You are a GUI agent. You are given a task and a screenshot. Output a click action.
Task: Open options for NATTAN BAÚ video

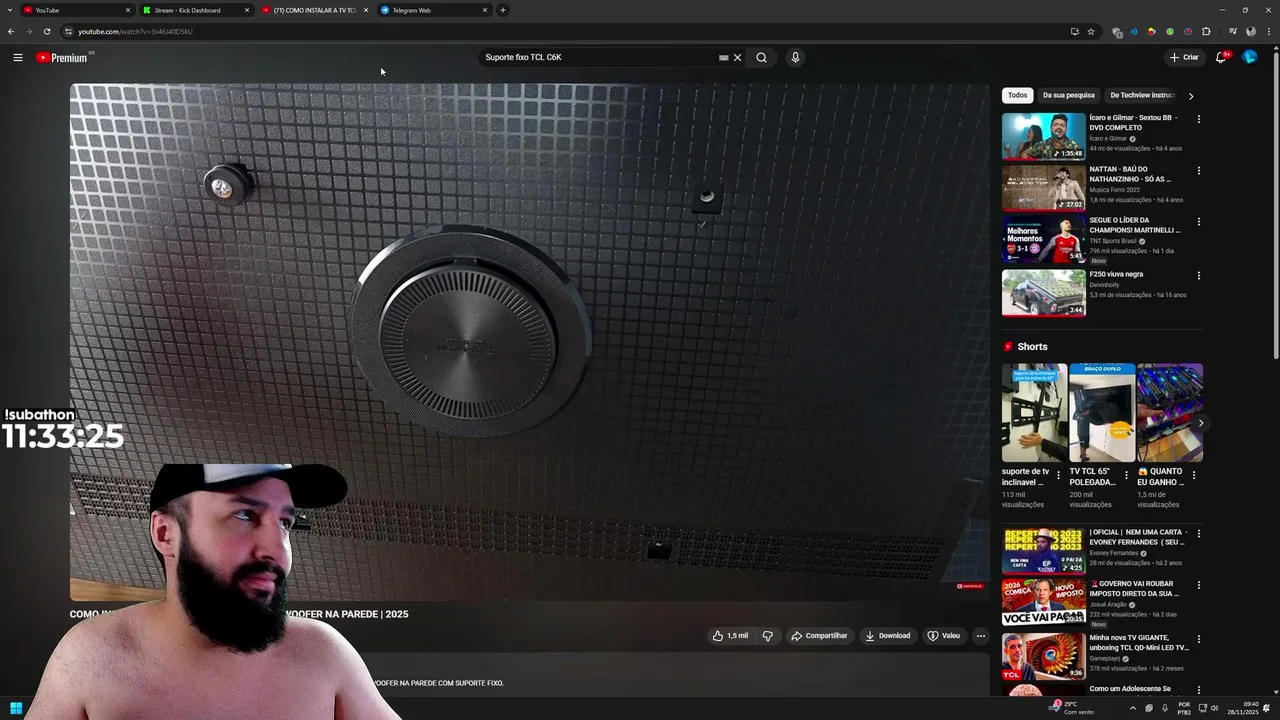pyautogui.click(x=1199, y=171)
